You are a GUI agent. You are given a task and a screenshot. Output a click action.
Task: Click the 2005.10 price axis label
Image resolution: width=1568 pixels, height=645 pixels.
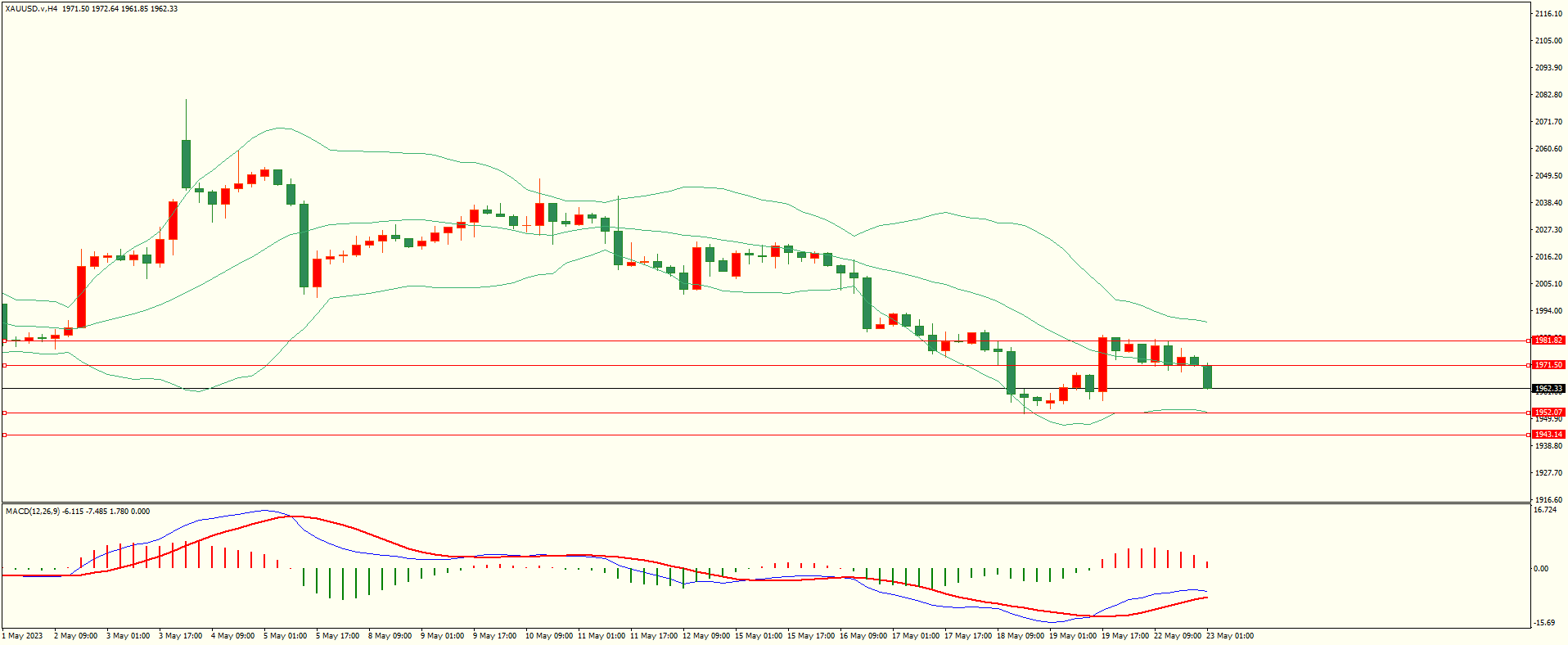tap(1549, 284)
